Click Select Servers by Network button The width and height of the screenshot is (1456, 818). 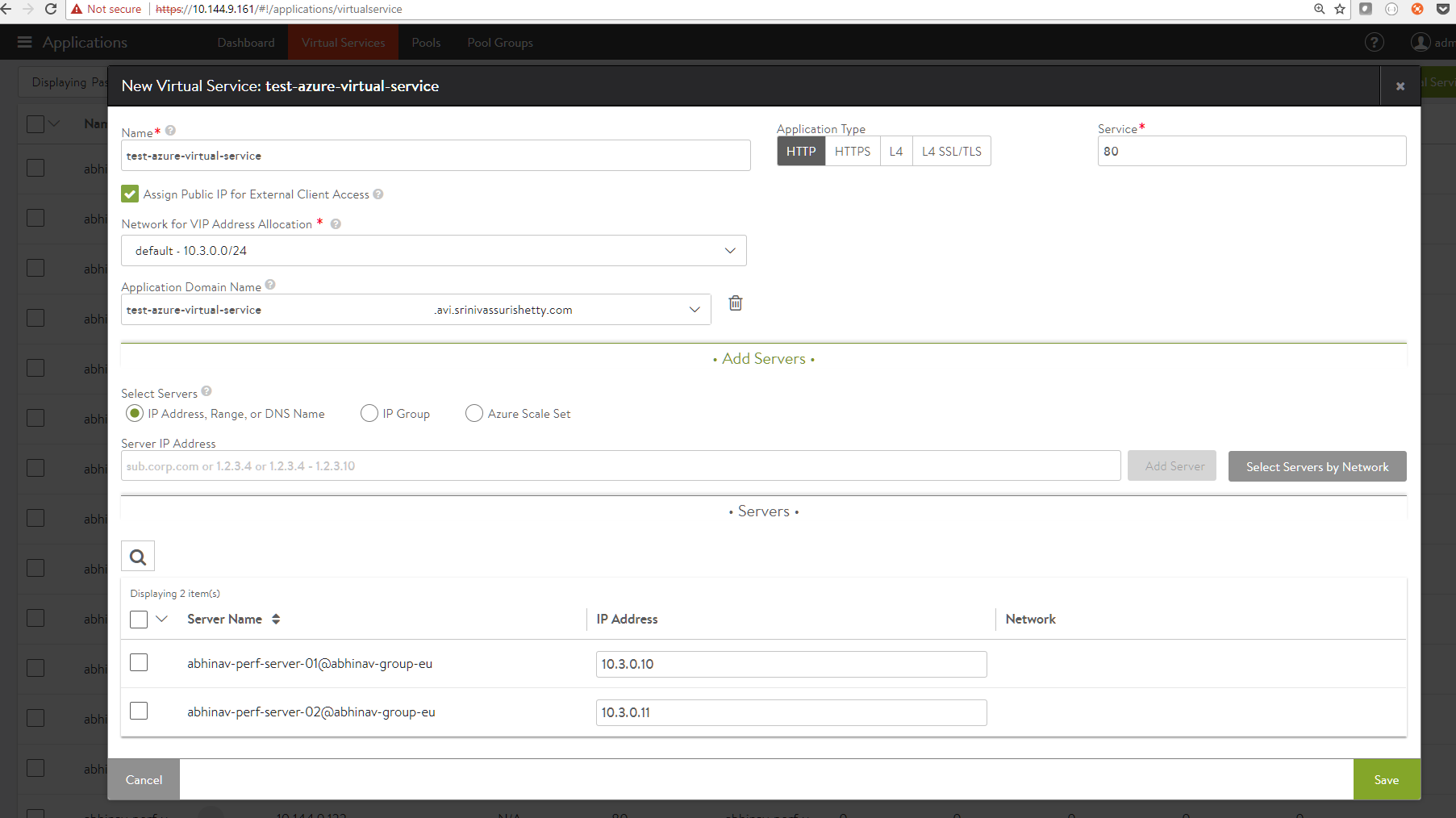point(1317,466)
